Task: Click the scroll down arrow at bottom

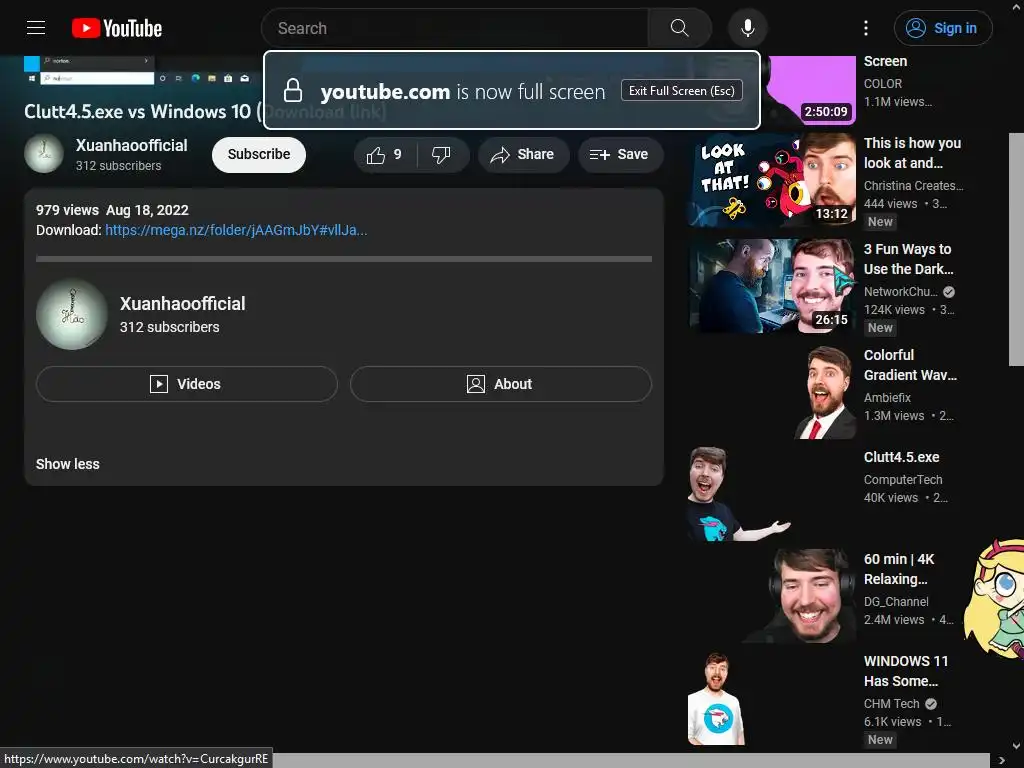Action: (1016, 746)
